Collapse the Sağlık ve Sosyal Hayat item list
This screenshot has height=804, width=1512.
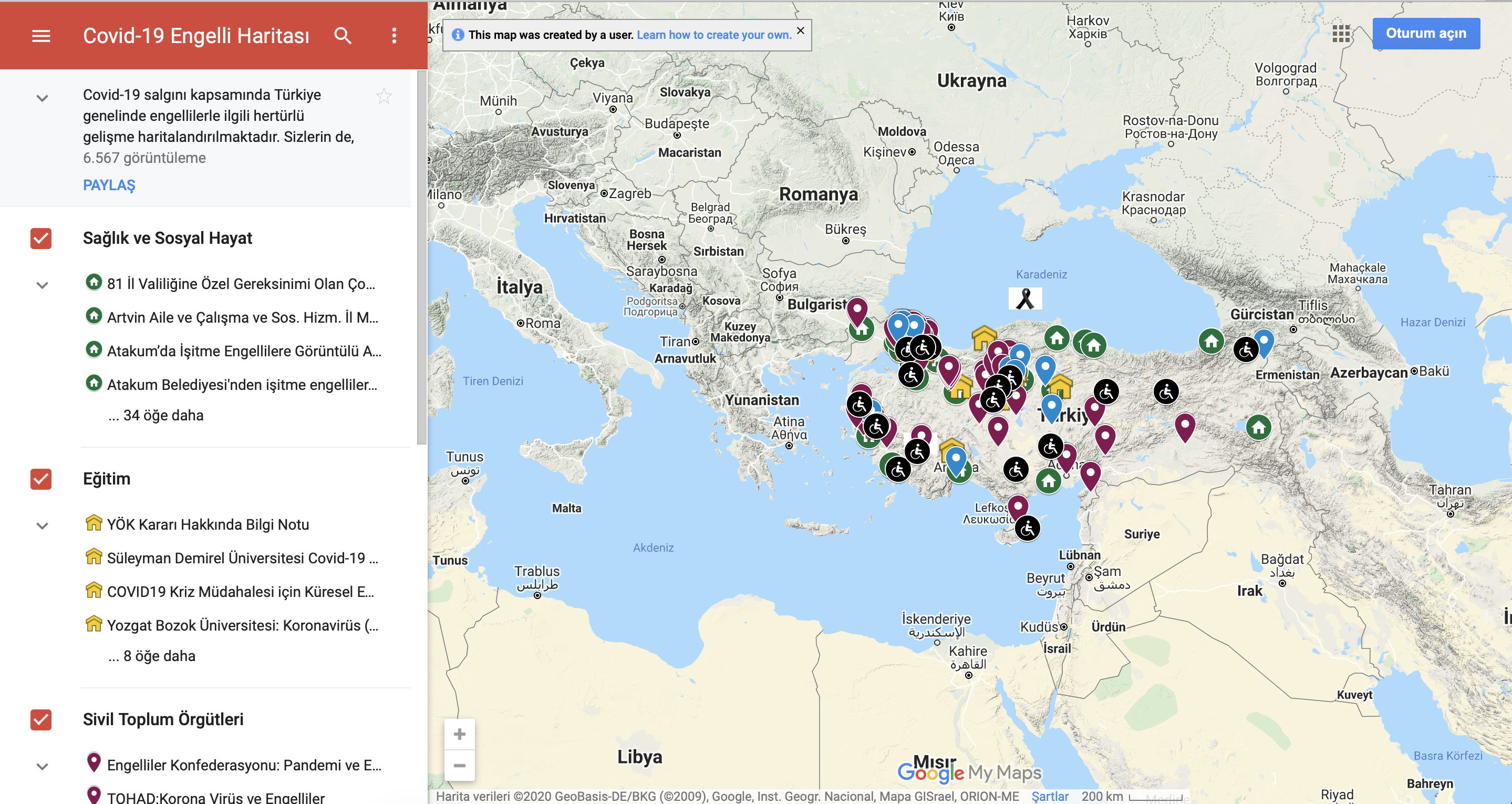coord(42,285)
